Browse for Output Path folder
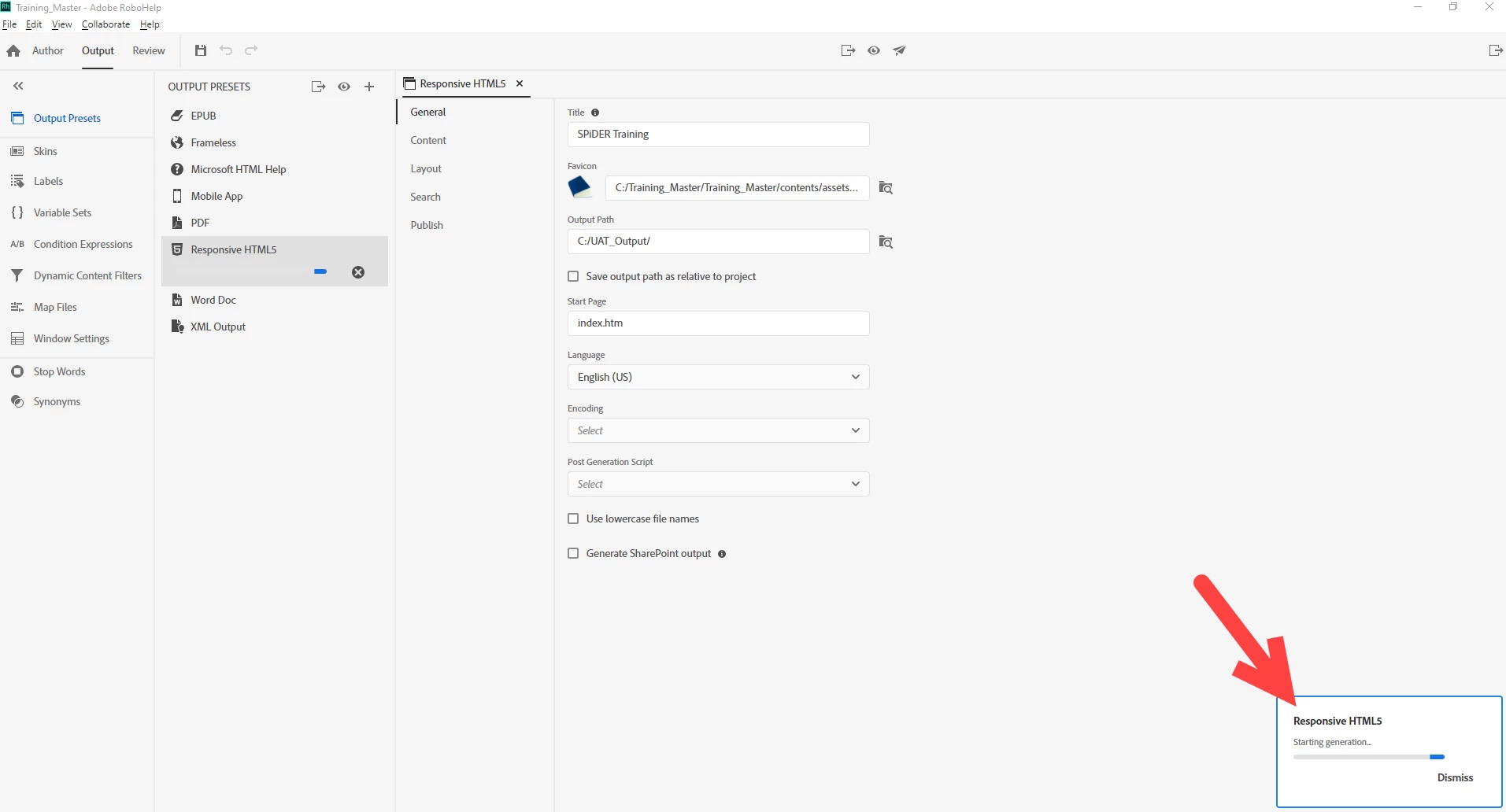Viewport: 1506px width, 812px height. click(x=886, y=242)
